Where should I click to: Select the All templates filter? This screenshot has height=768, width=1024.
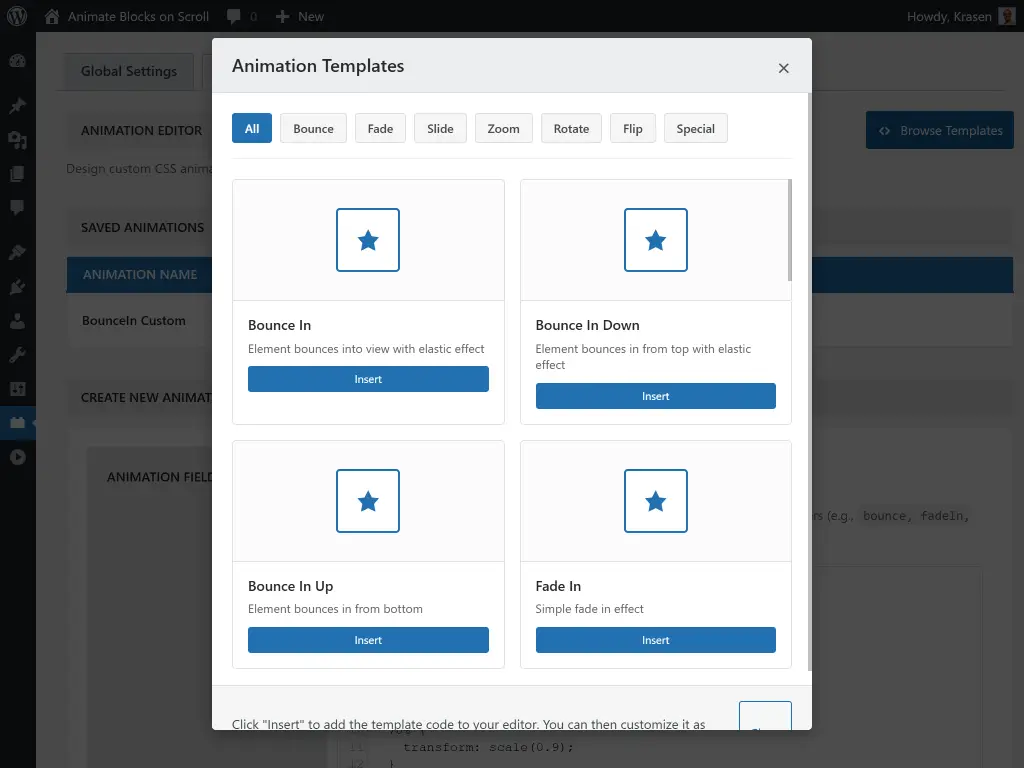(x=251, y=128)
